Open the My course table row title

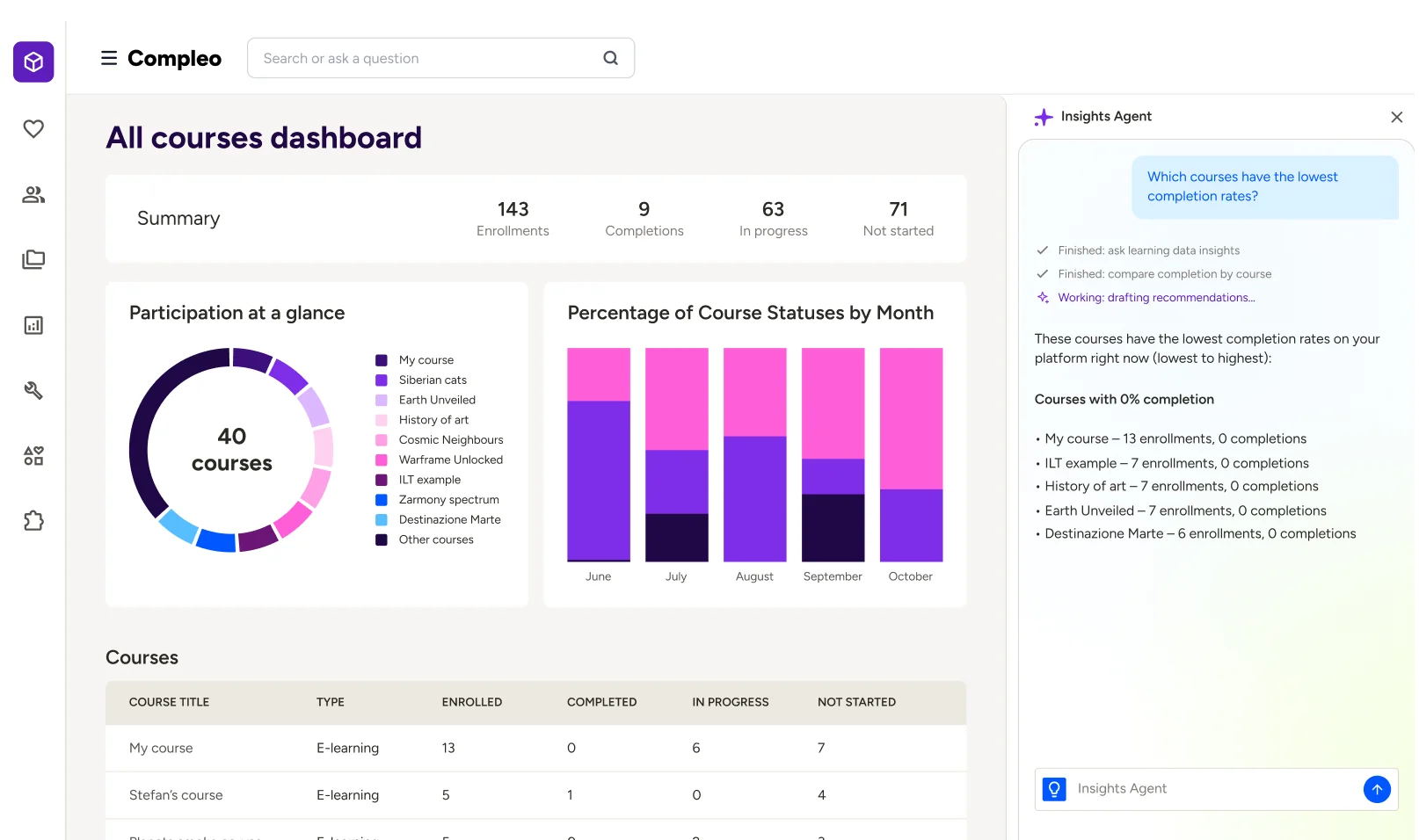[161, 748]
